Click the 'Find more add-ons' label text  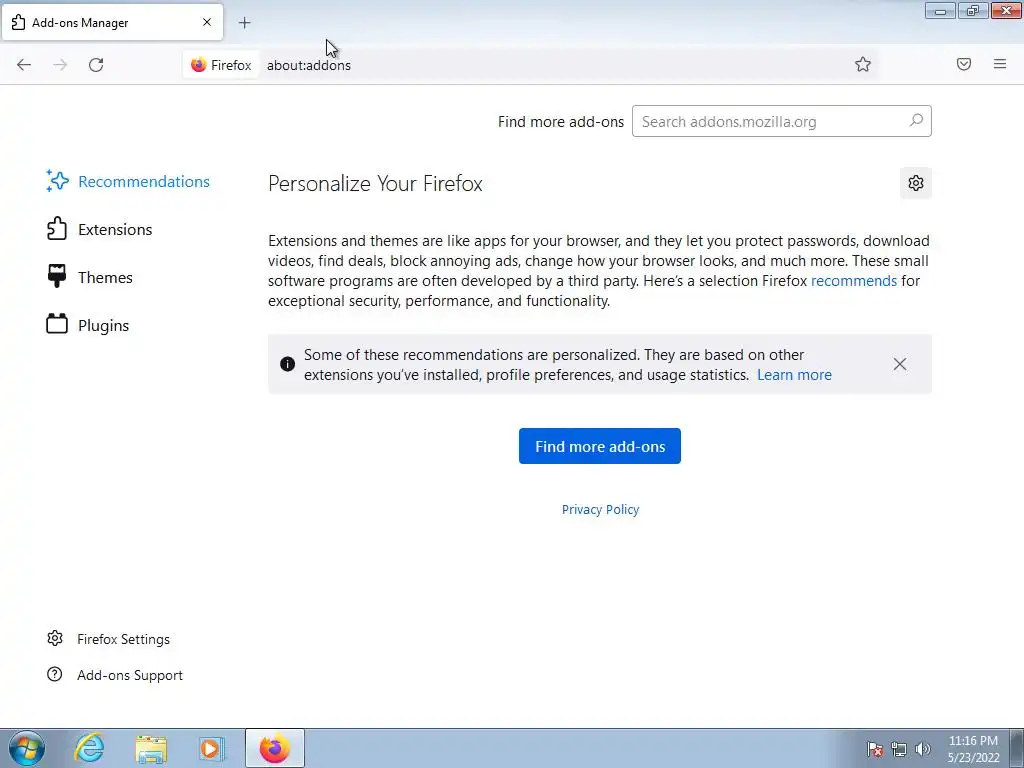pyautogui.click(x=560, y=121)
